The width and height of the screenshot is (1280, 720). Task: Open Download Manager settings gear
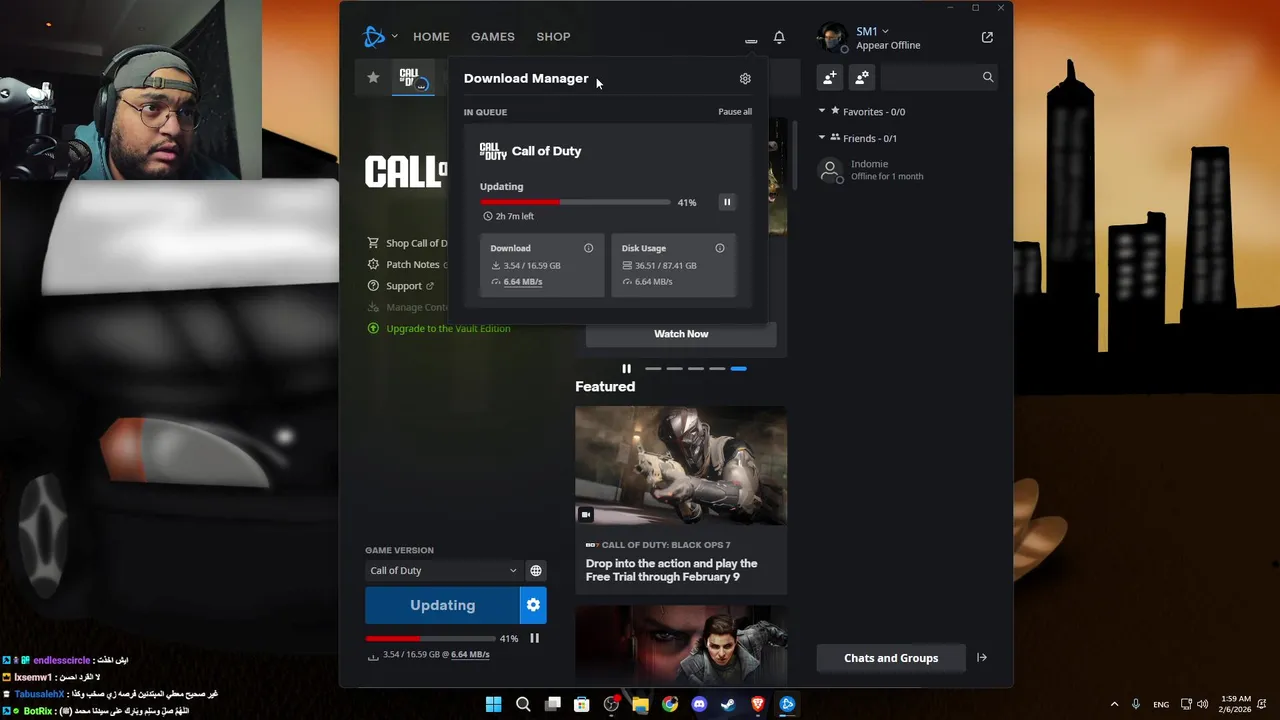pos(745,78)
